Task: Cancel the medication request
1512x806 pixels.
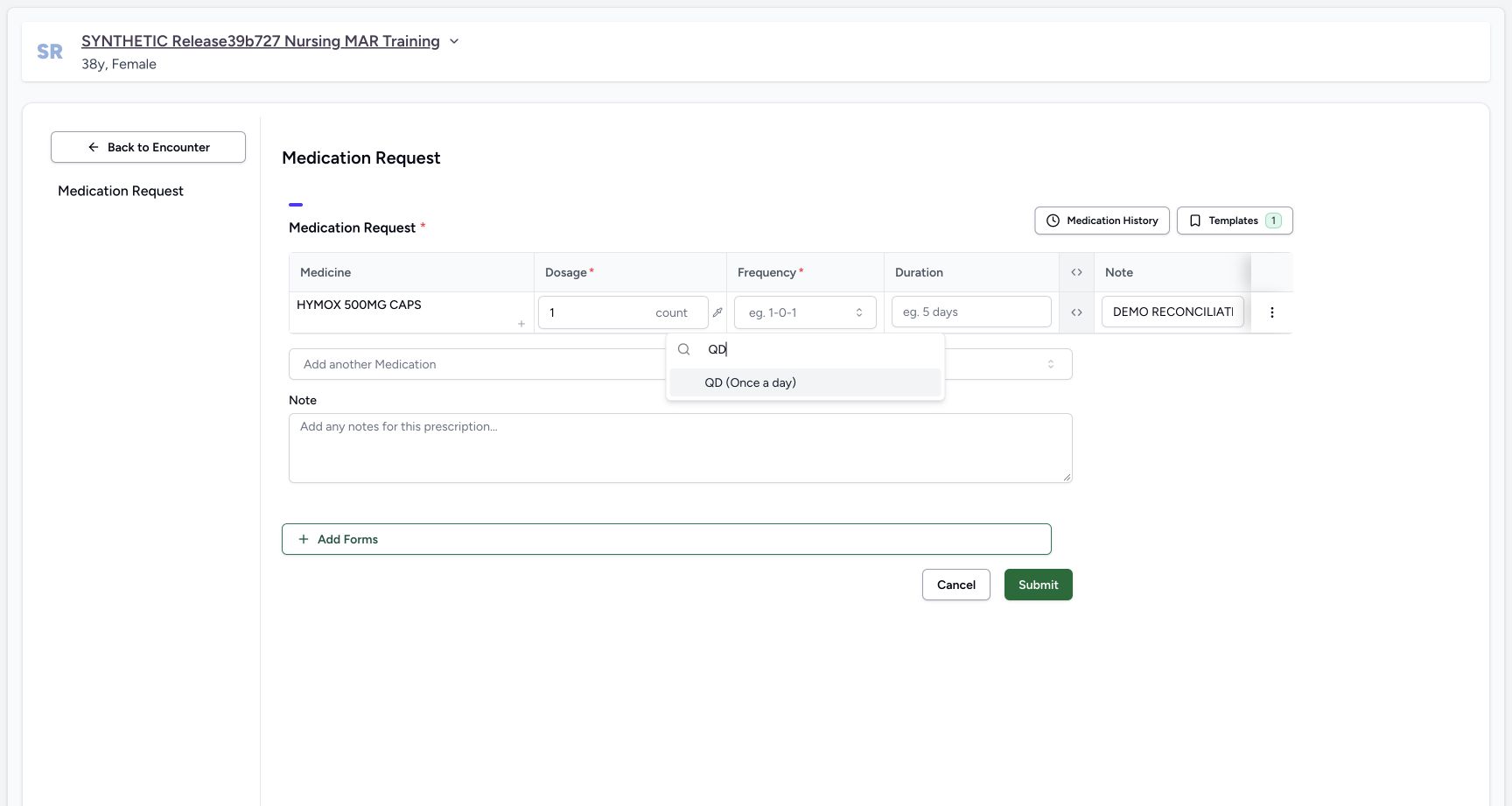Action: [956, 585]
